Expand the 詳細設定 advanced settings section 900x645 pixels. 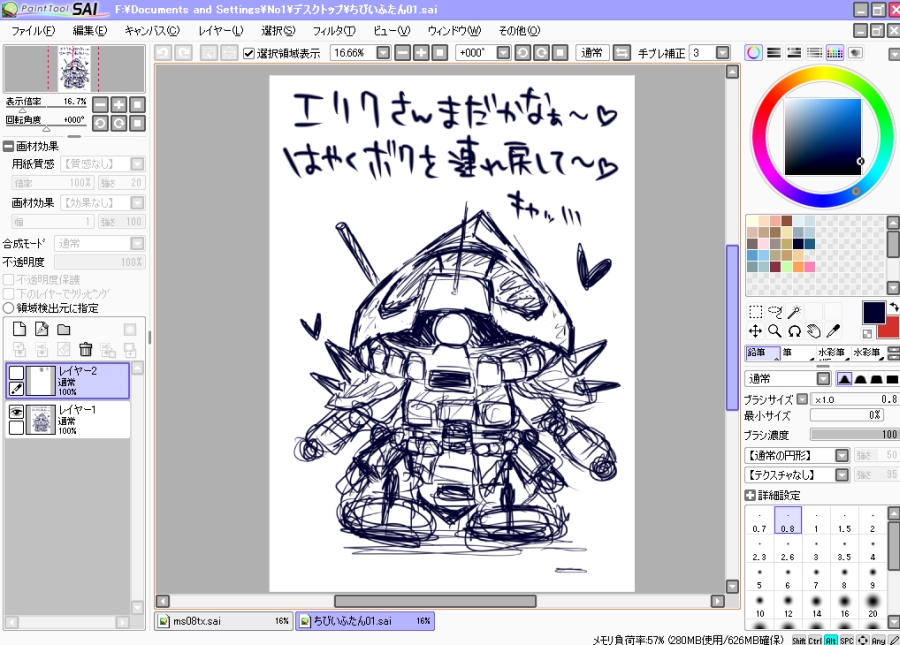pyautogui.click(x=750, y=495)
